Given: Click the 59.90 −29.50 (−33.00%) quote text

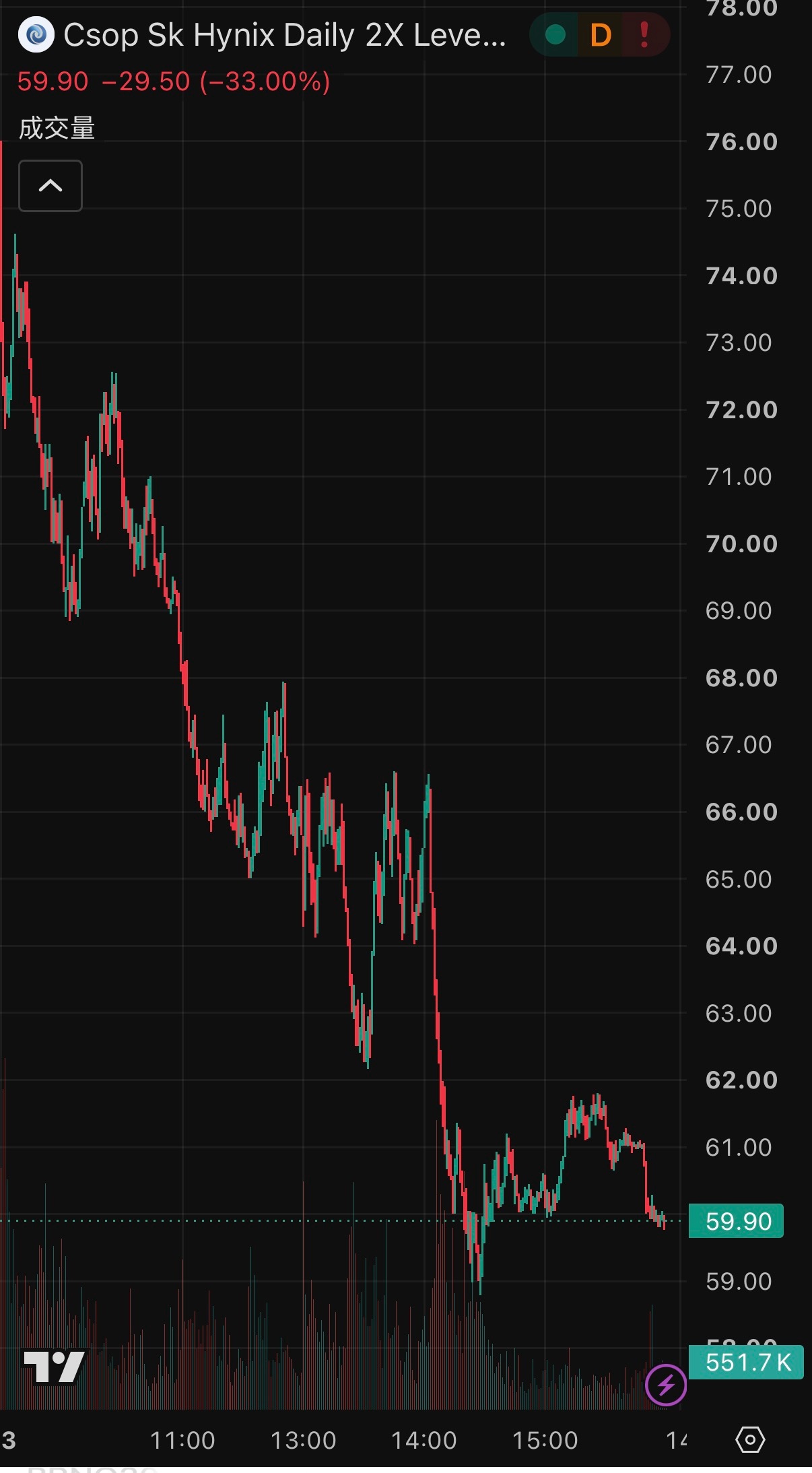Looking at the screenshot, I should [174, 81].
